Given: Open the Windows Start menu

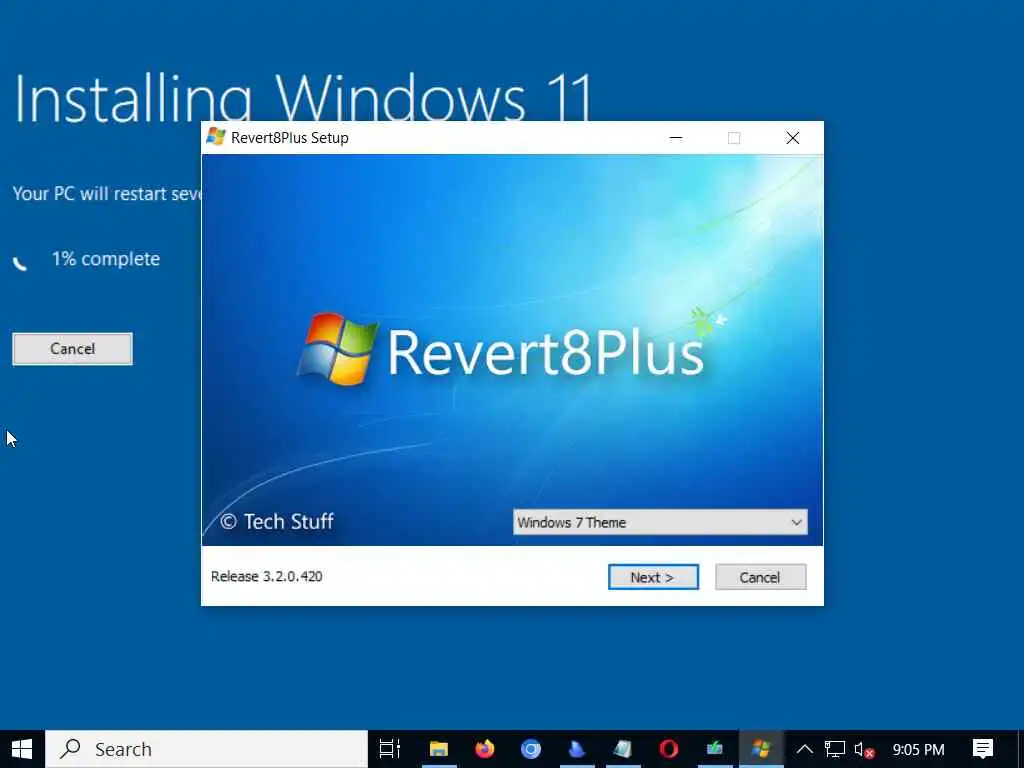Looking at the screenshot, I should [x=22, y=749].
